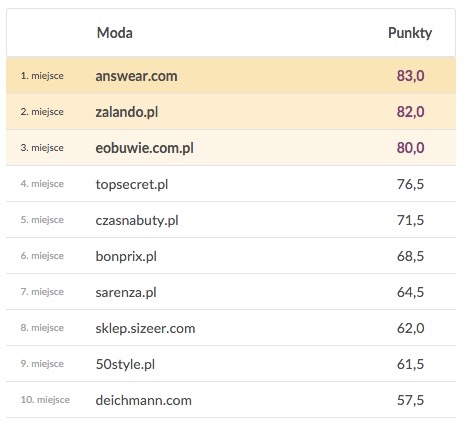Click the 82,0 points value
Viewport: 465px width, 431px height.
(x=410, y=112)
